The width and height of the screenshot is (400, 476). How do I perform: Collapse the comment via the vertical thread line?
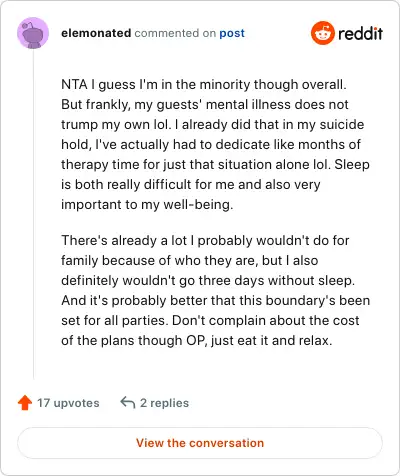[x=33, y=213]
